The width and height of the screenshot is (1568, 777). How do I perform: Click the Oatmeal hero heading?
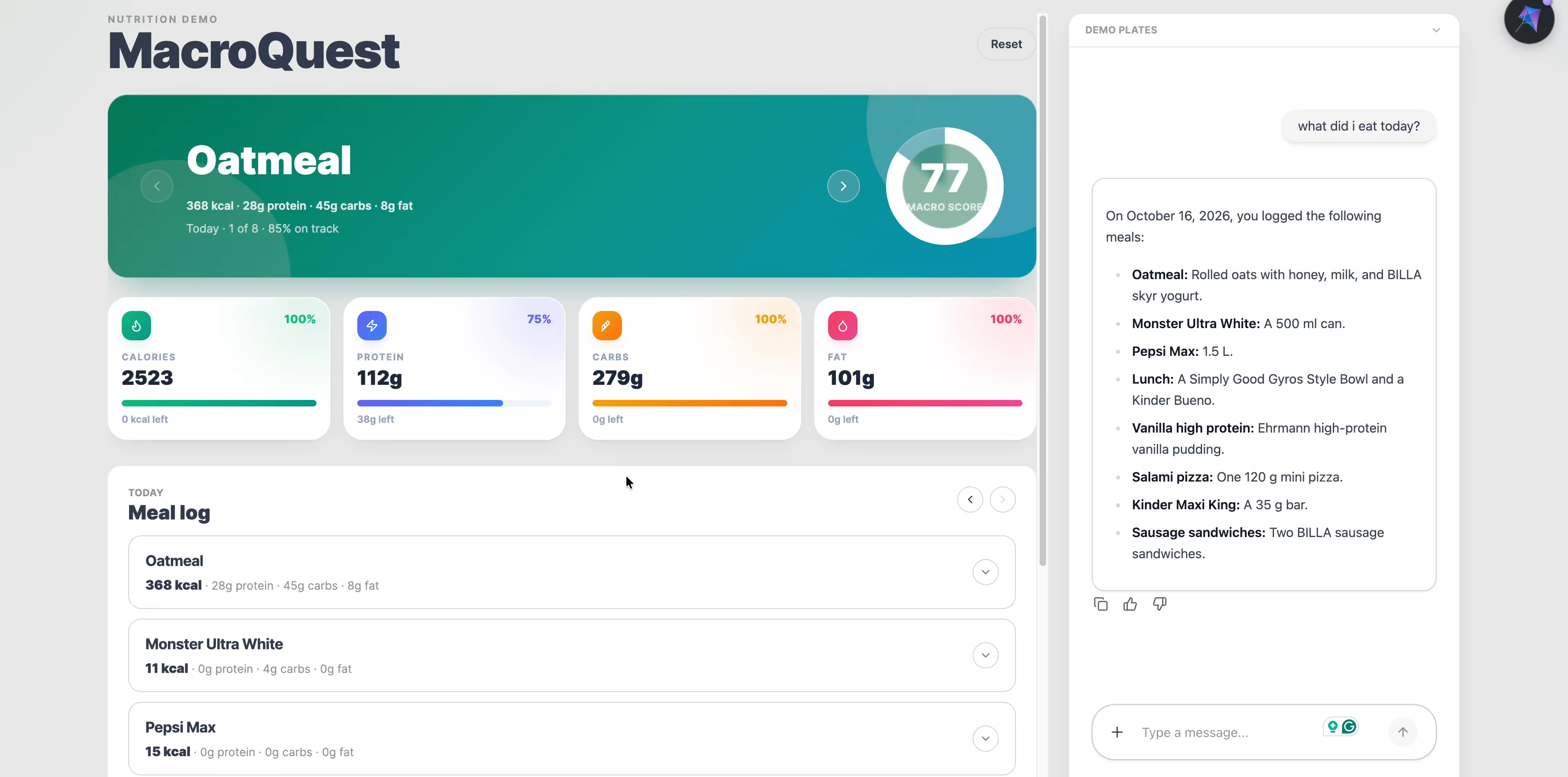tap(269, 161)
